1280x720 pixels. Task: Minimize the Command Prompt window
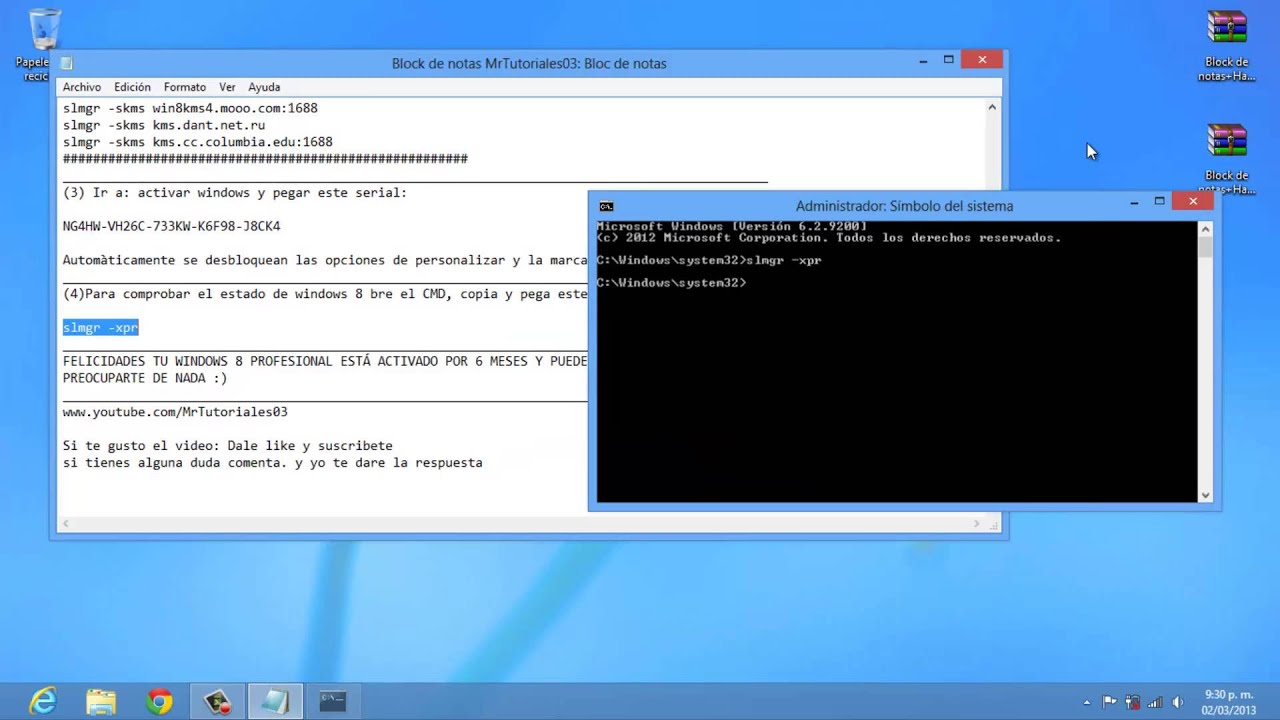point(1134,203)
